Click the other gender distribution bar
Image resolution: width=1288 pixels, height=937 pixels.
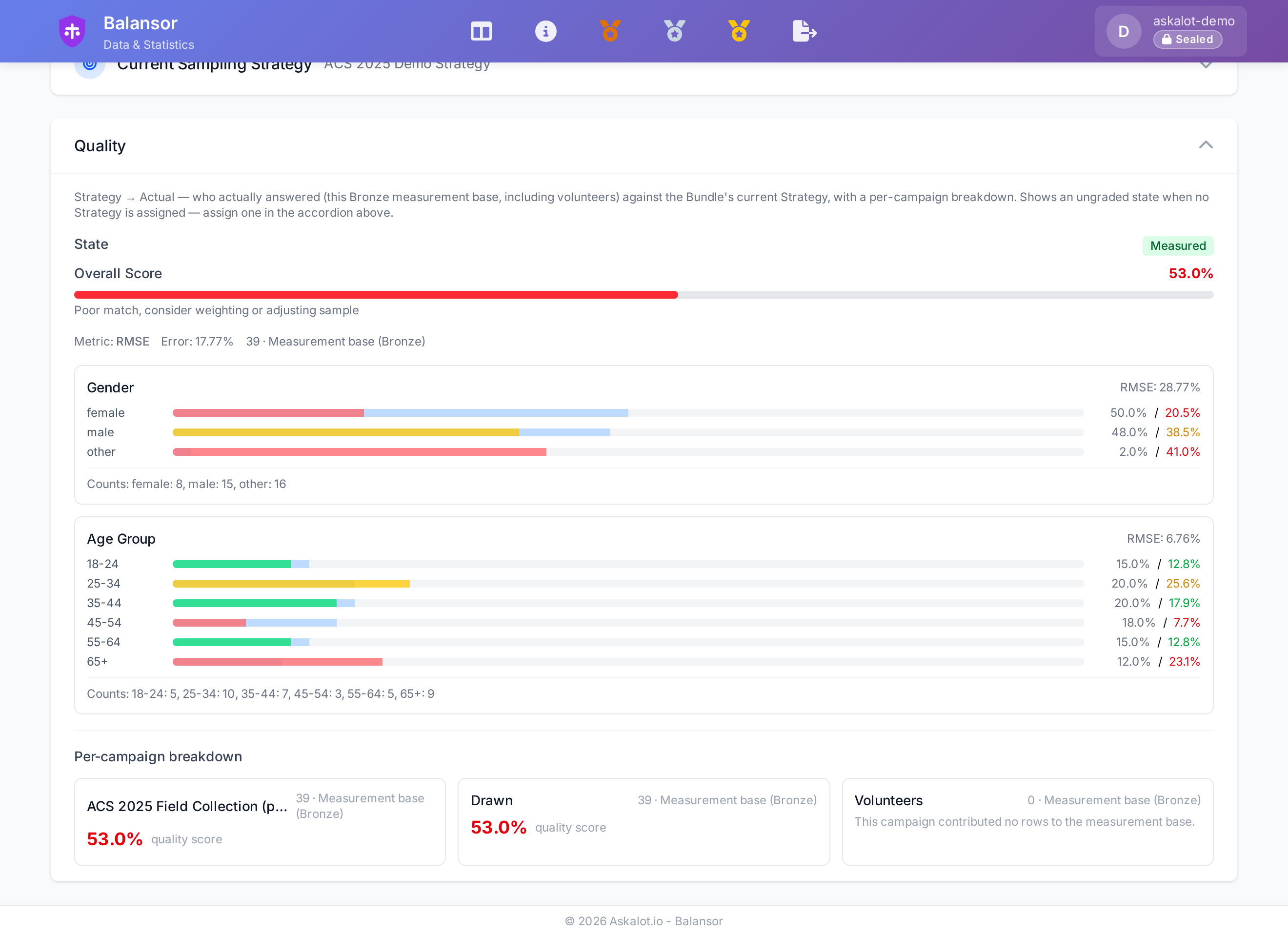pos(627,452)
